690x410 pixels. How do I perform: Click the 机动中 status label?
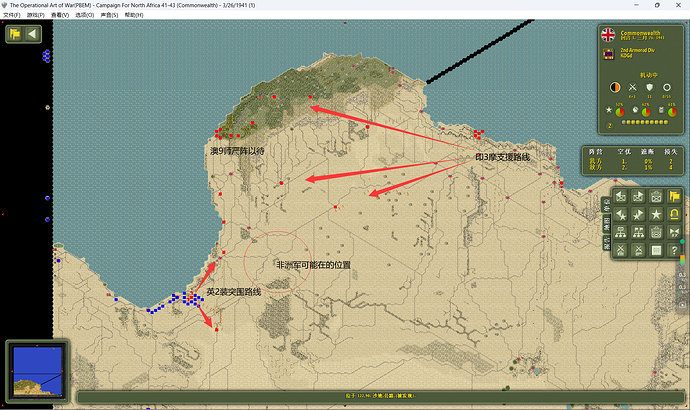coord(649,75)
